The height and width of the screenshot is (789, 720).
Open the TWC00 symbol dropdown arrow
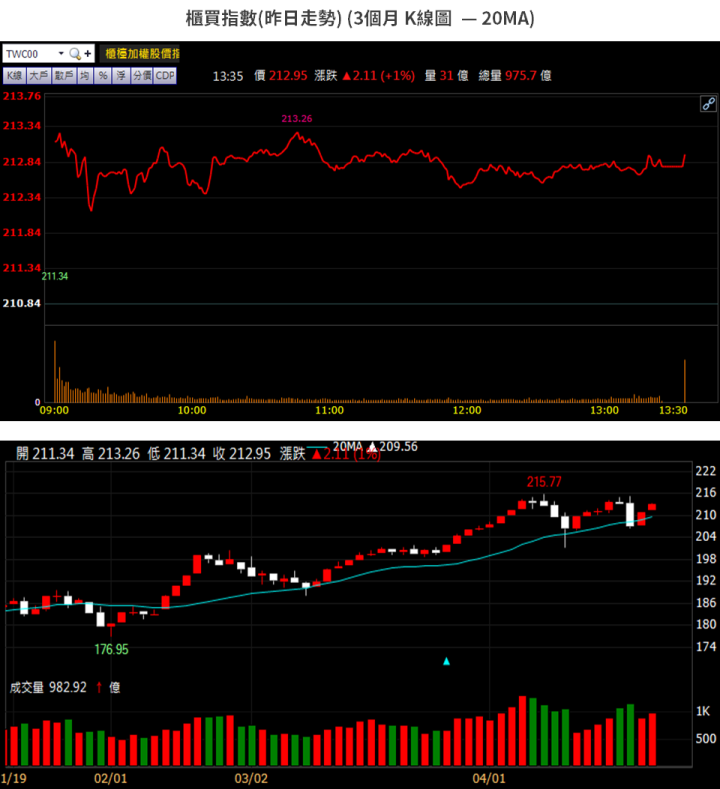point(61,53)
